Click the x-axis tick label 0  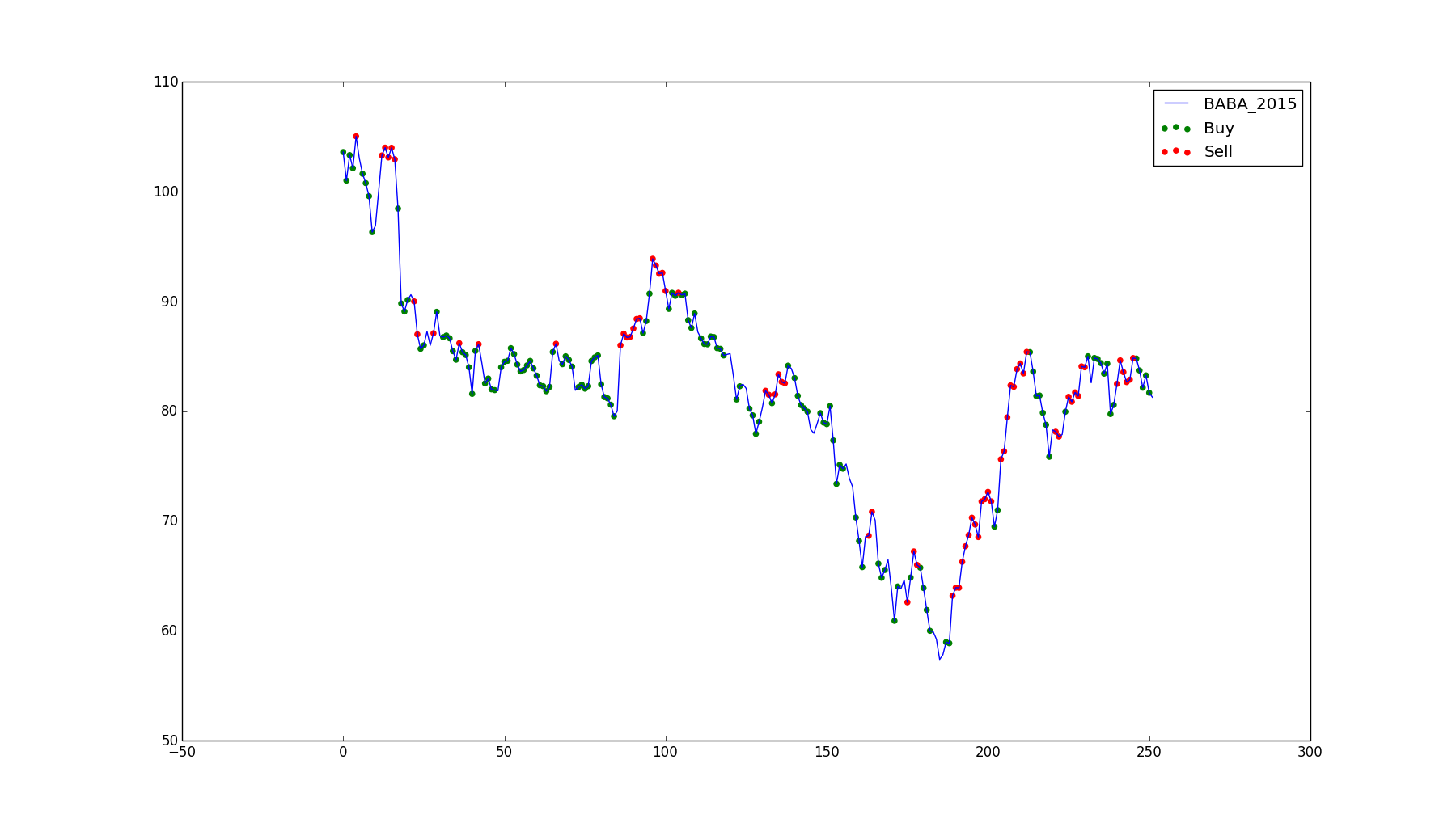[x=343, y=753]
